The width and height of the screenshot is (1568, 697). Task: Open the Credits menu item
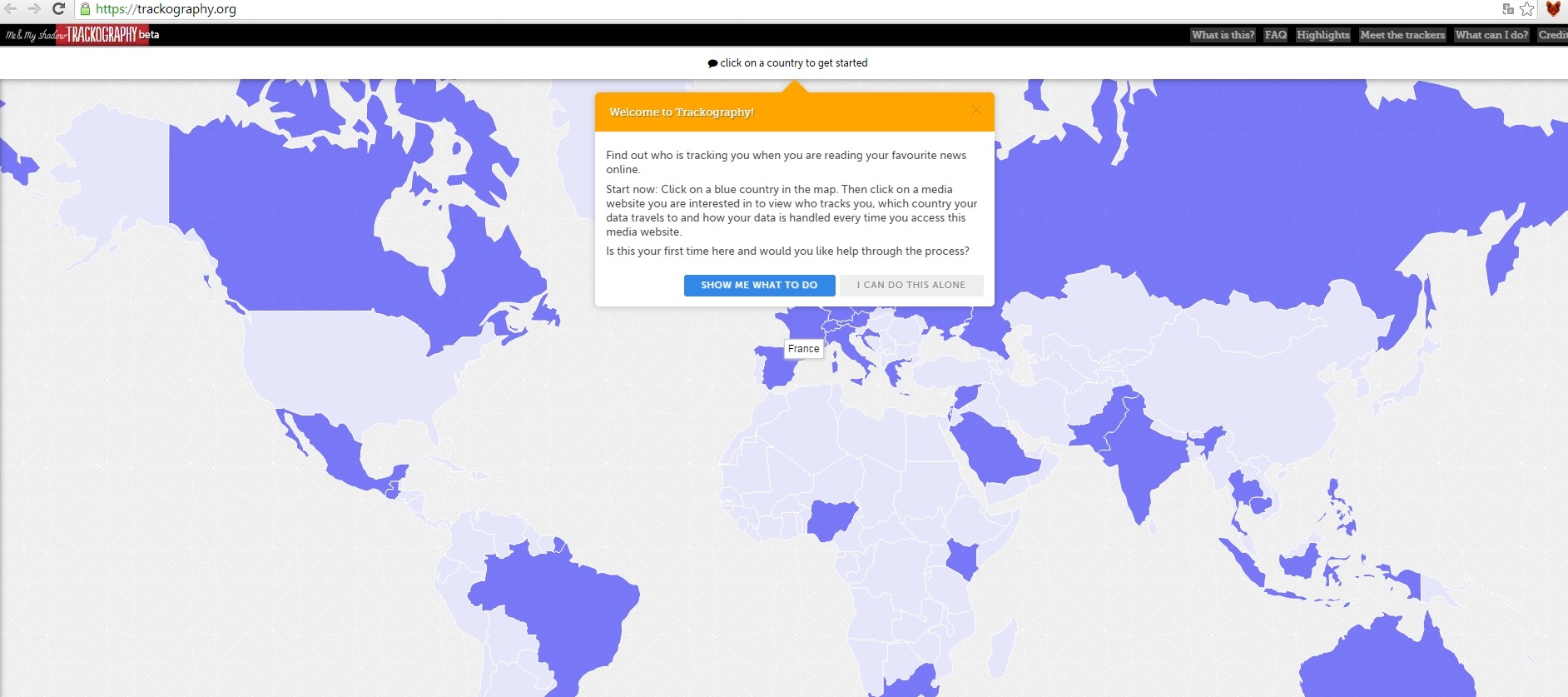(x=1552, y=35)
